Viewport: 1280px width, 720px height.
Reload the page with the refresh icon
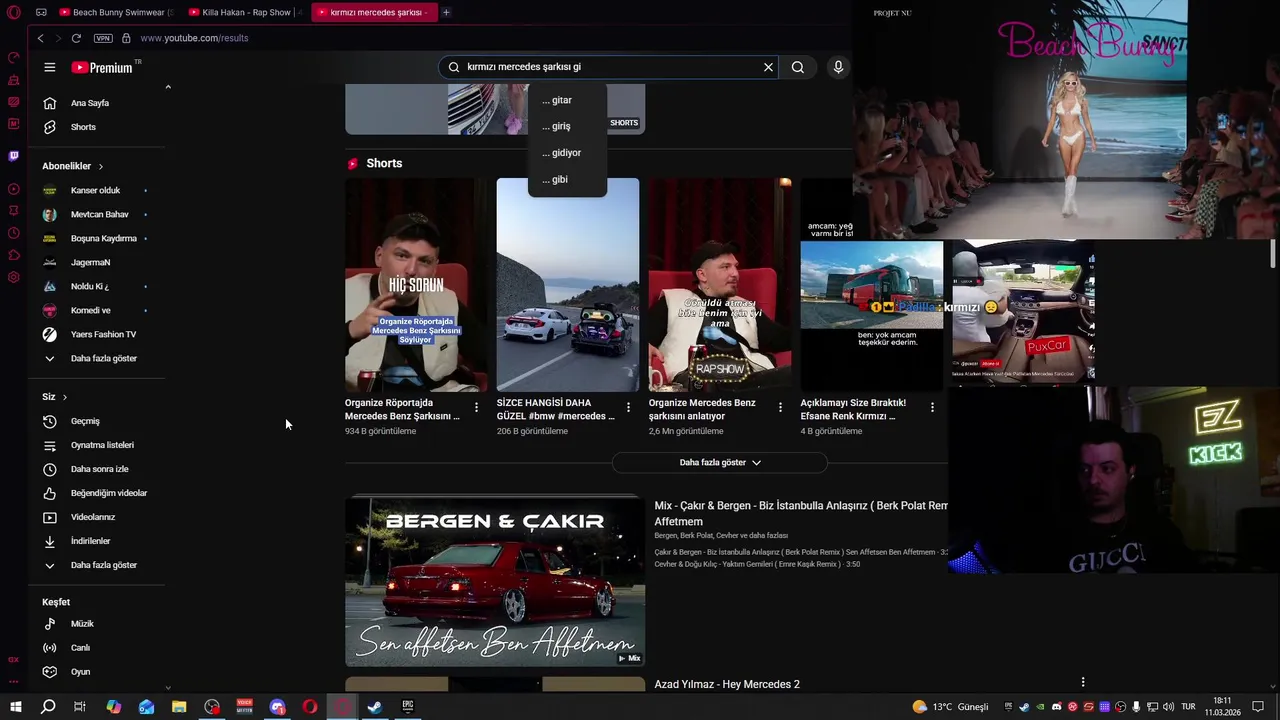point(76,38)
